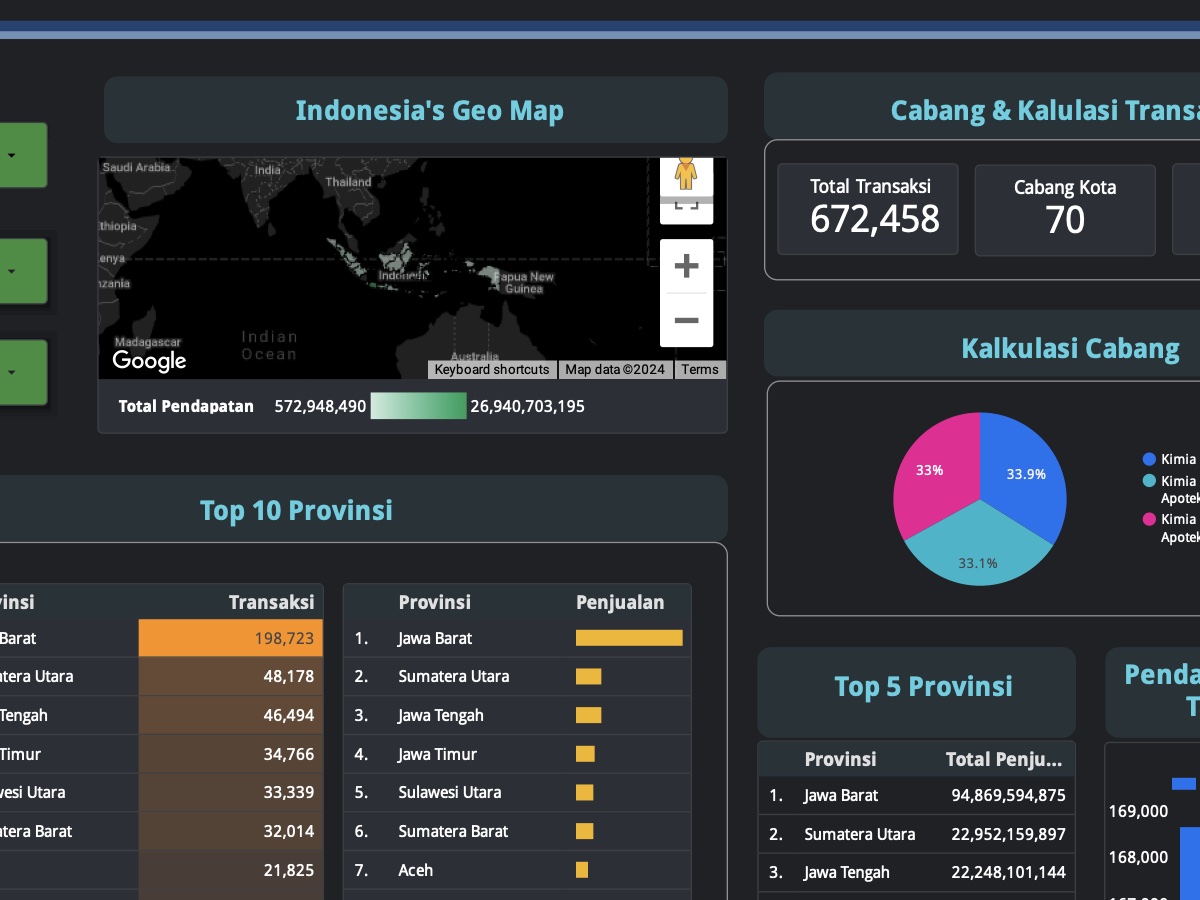Image resolution: width=1200 pixels, height=900 pixels.
Task: Click the 572,948,490 minimum legend value
Action: pos(320,406)
